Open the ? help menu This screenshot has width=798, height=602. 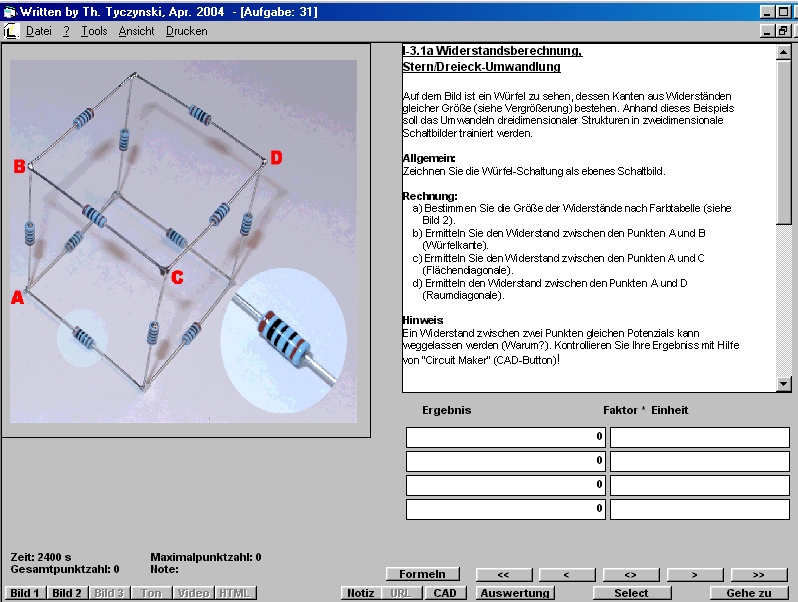click(66, 31)
